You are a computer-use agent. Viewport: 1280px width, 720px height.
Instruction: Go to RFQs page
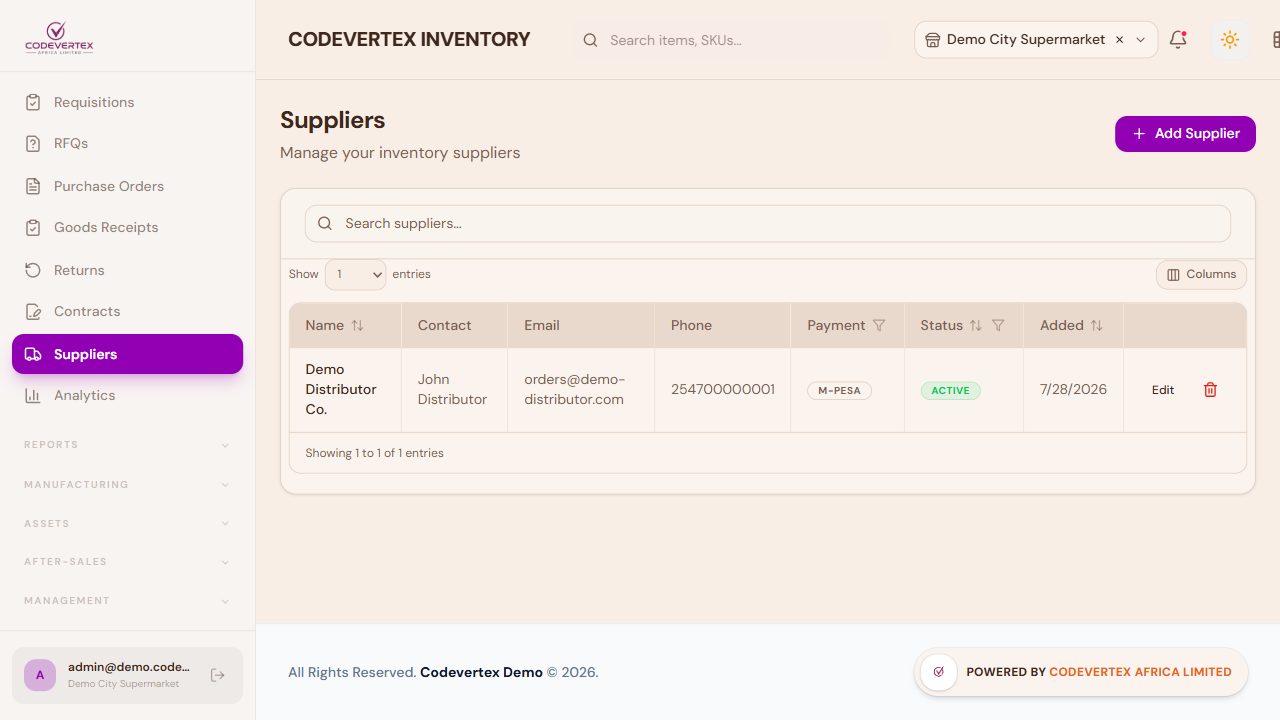pos(127,143)
